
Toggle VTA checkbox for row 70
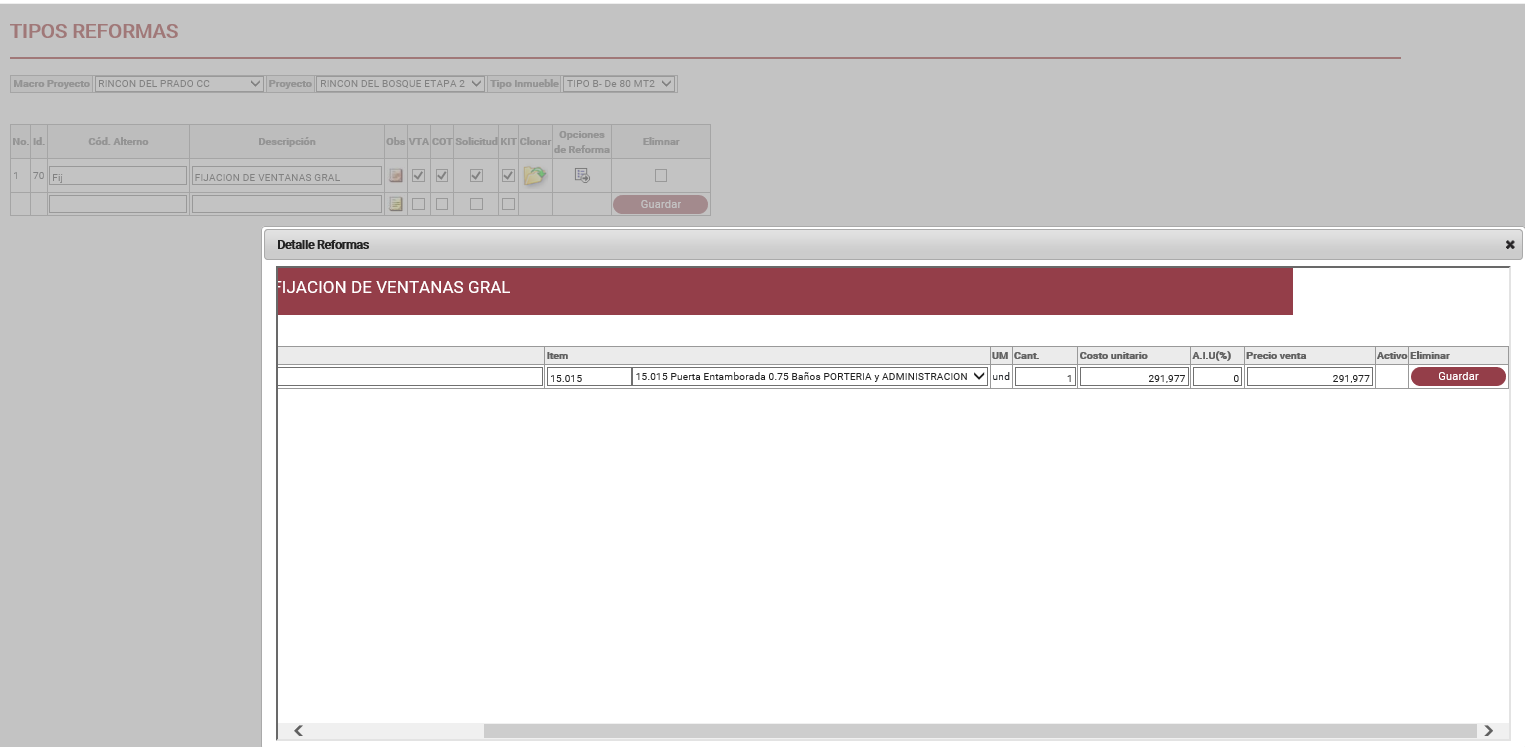(x=418, y=176)
